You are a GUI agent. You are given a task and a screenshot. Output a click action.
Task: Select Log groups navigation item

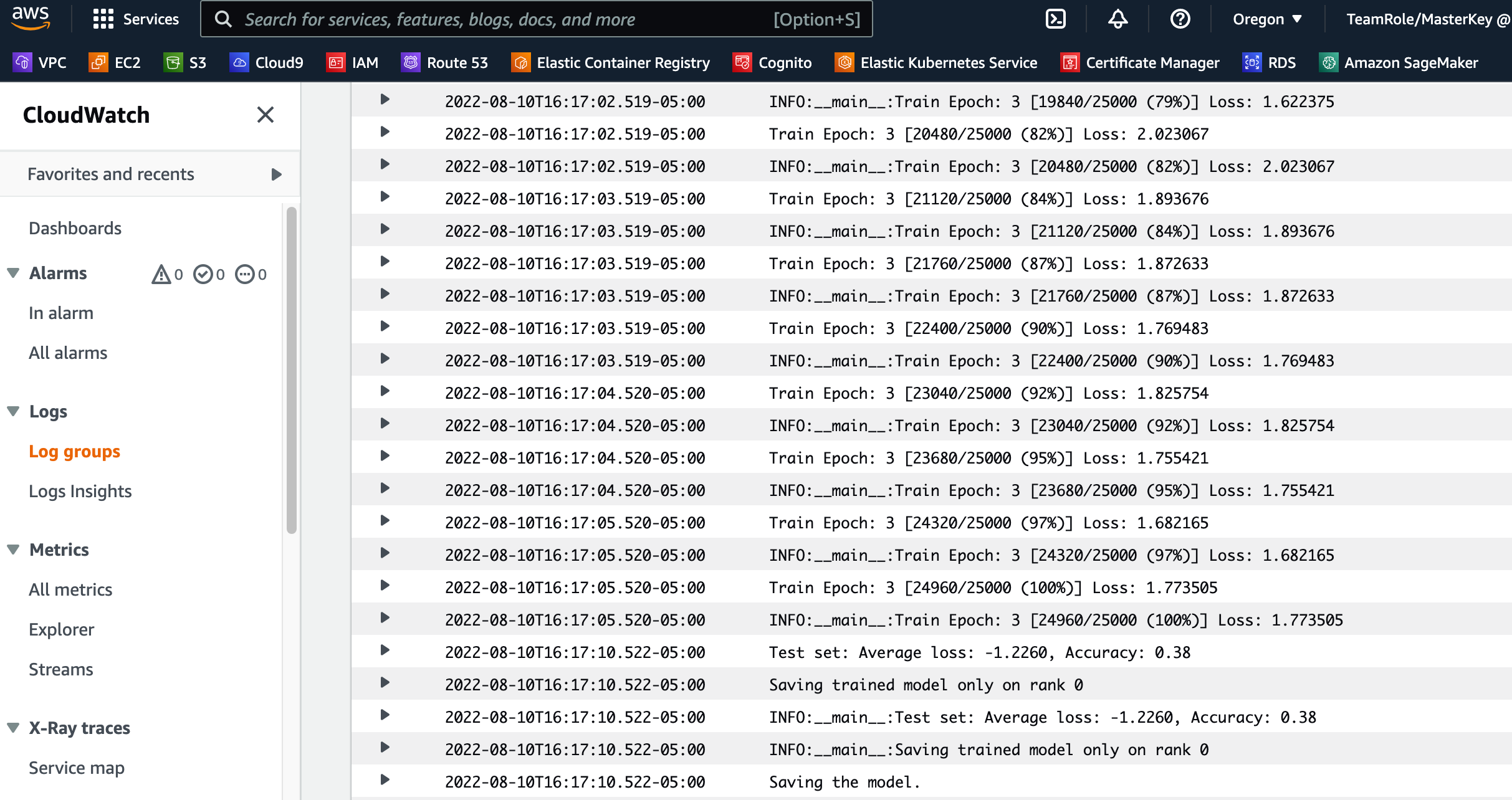pyautogui.click(x=75, y=452)
